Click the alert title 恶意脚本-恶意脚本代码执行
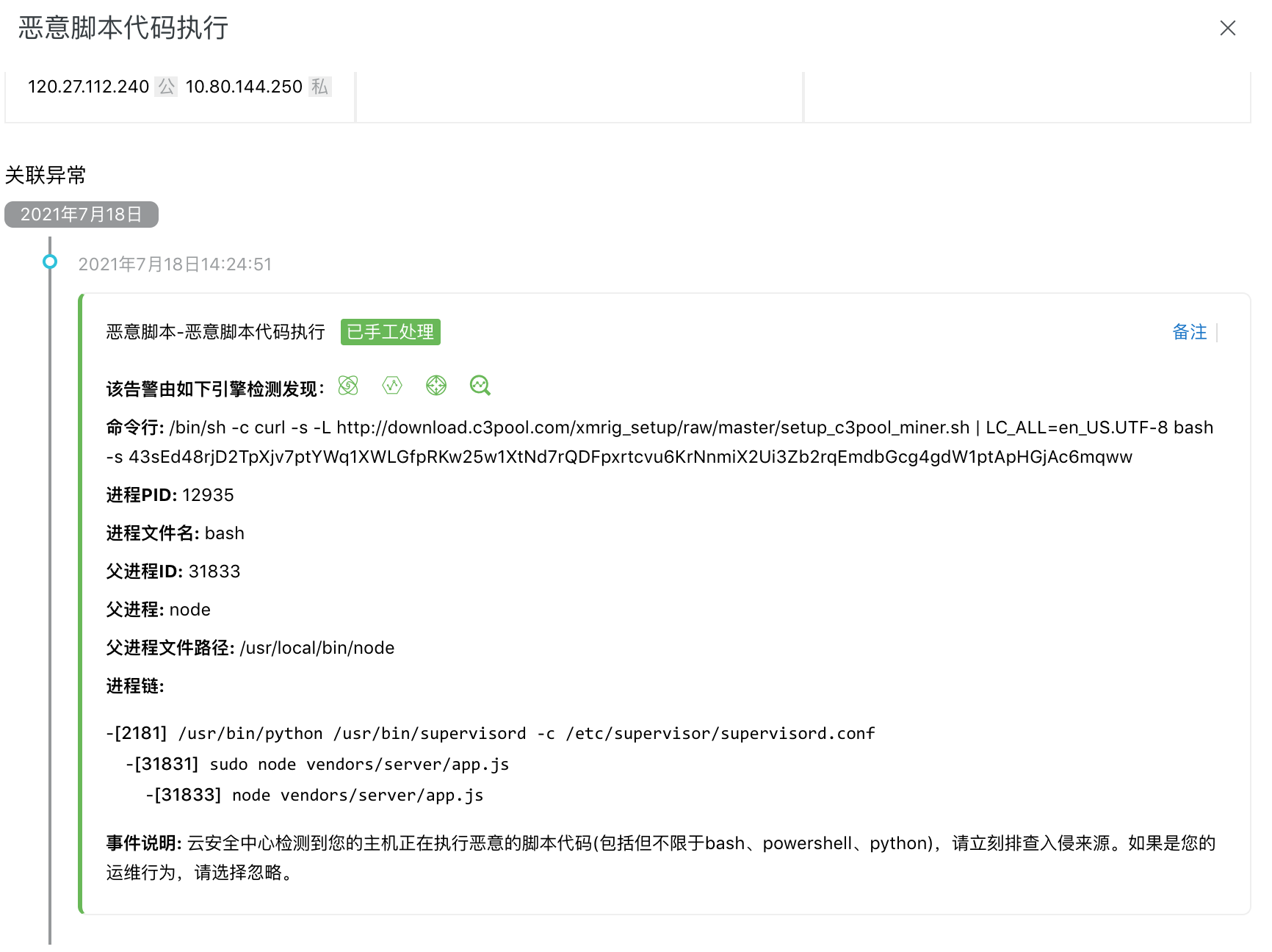1272x952 pixels. [x=216, y=332]
